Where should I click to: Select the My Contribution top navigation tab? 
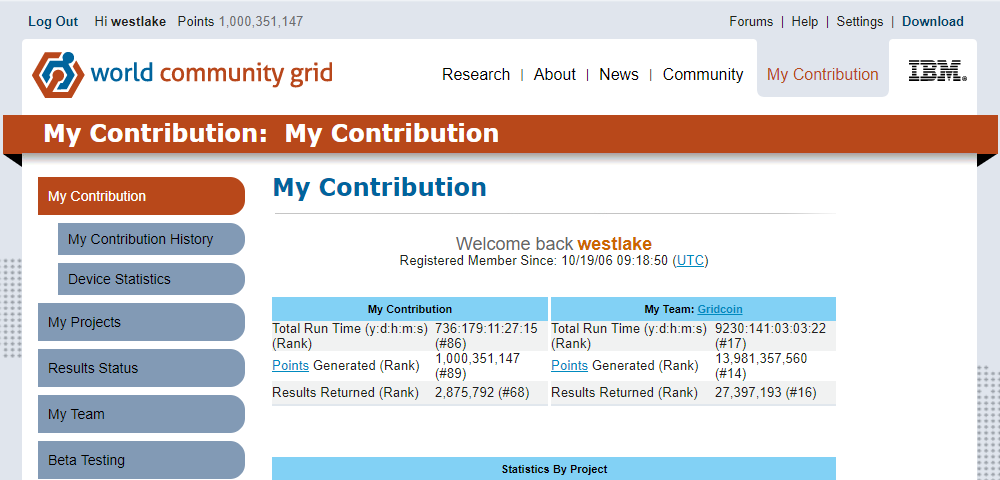pos(823,75)
